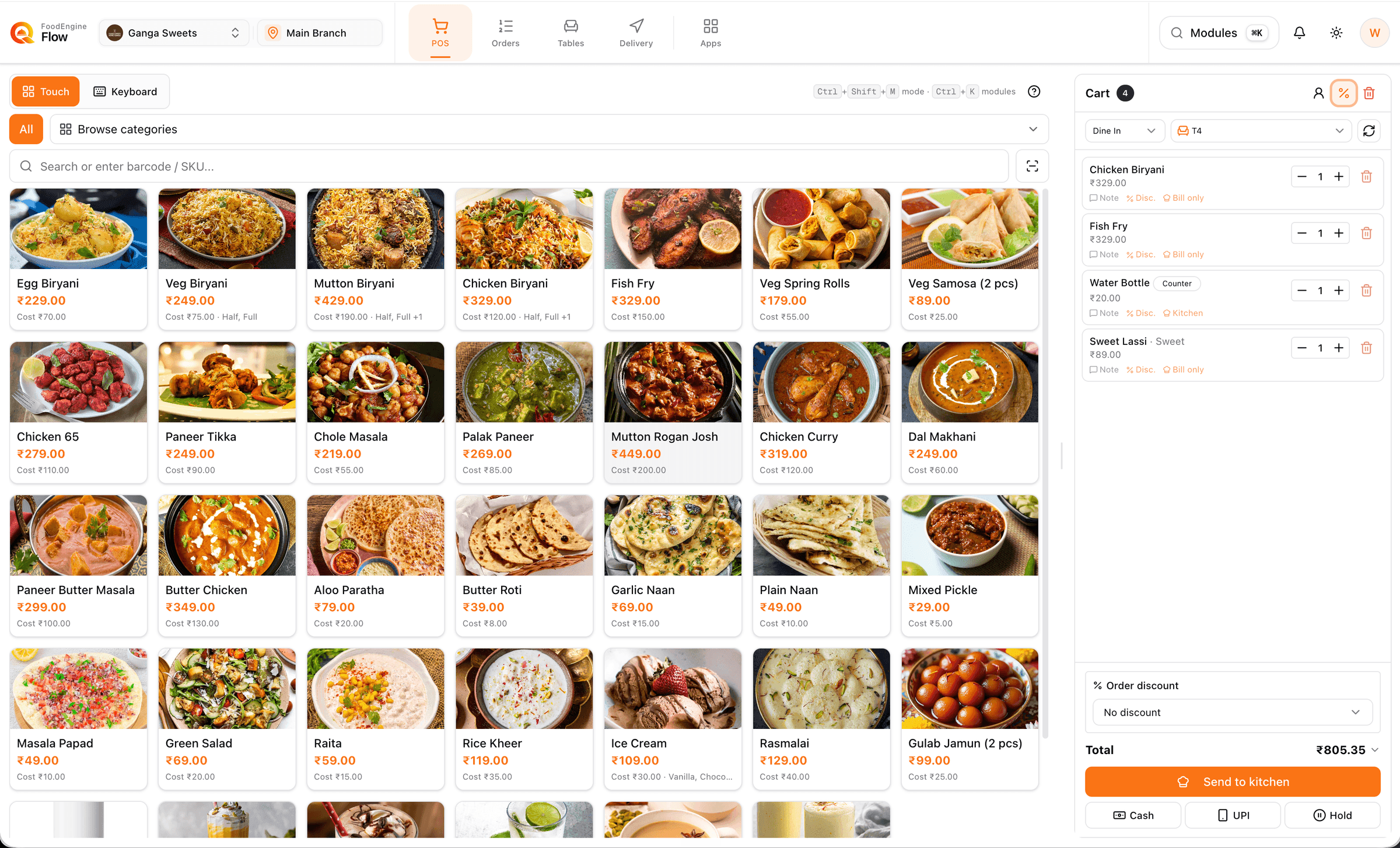
Task: Decrease Chicken Biryani quantity
Action: (x=1302, y=177)
